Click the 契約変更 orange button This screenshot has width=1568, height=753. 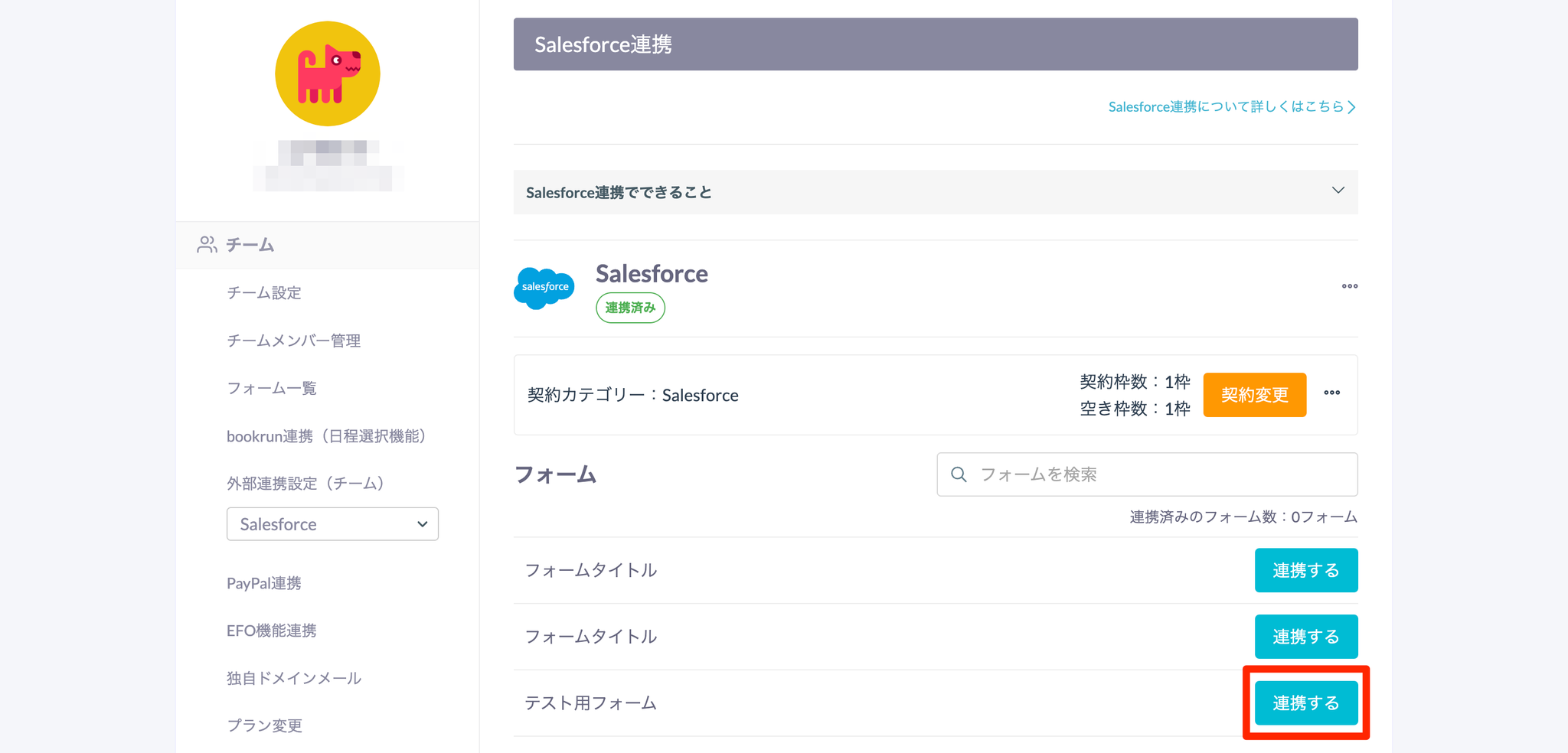point(1254,395)
